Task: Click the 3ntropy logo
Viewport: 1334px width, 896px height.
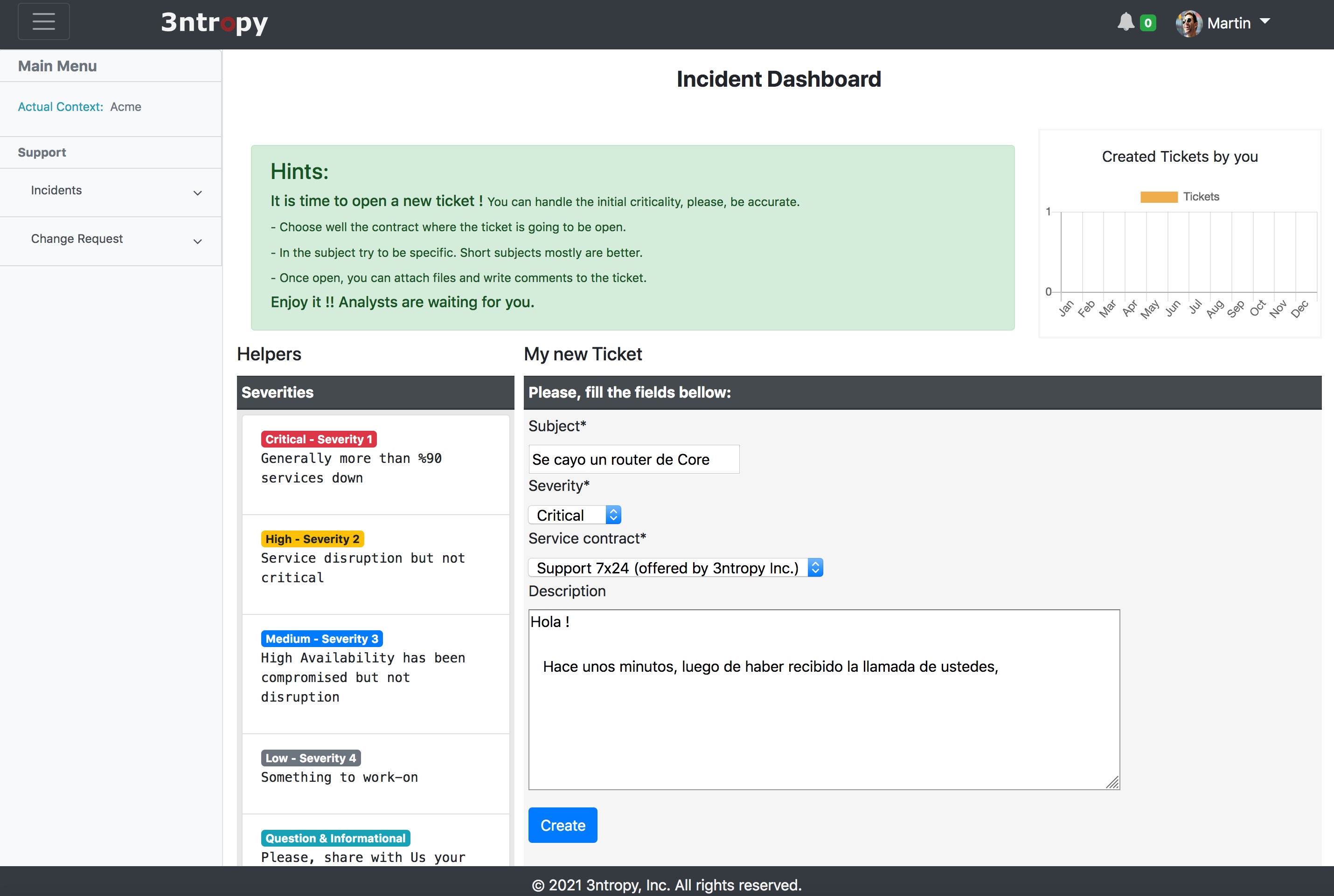Action: [x=215, y=23]
